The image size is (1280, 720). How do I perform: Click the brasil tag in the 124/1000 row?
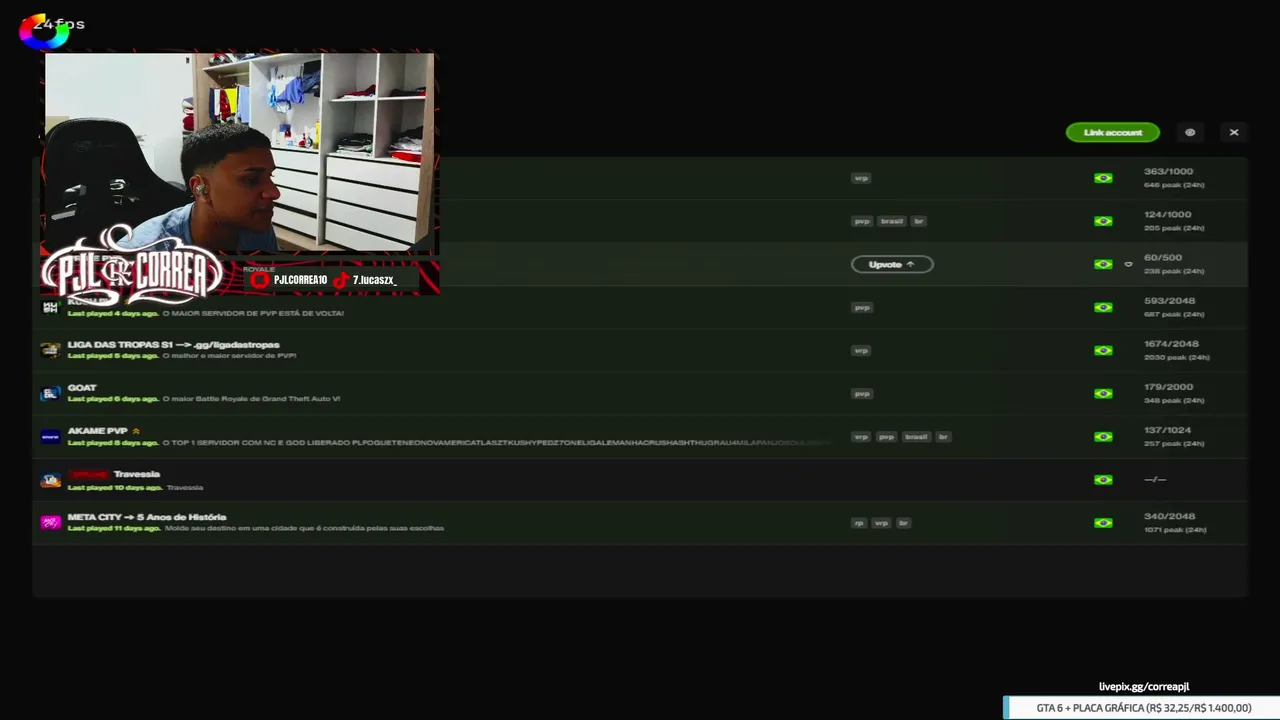[891, 221]
